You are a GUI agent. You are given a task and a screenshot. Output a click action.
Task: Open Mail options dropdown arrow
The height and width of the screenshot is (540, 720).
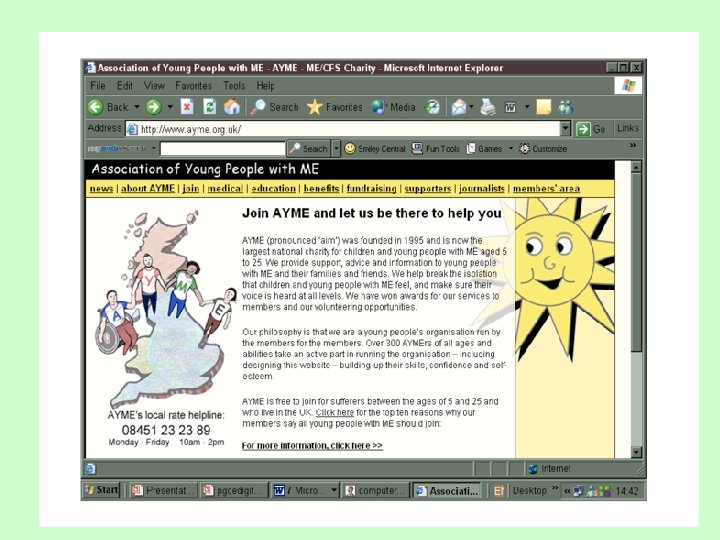(472, 107)
